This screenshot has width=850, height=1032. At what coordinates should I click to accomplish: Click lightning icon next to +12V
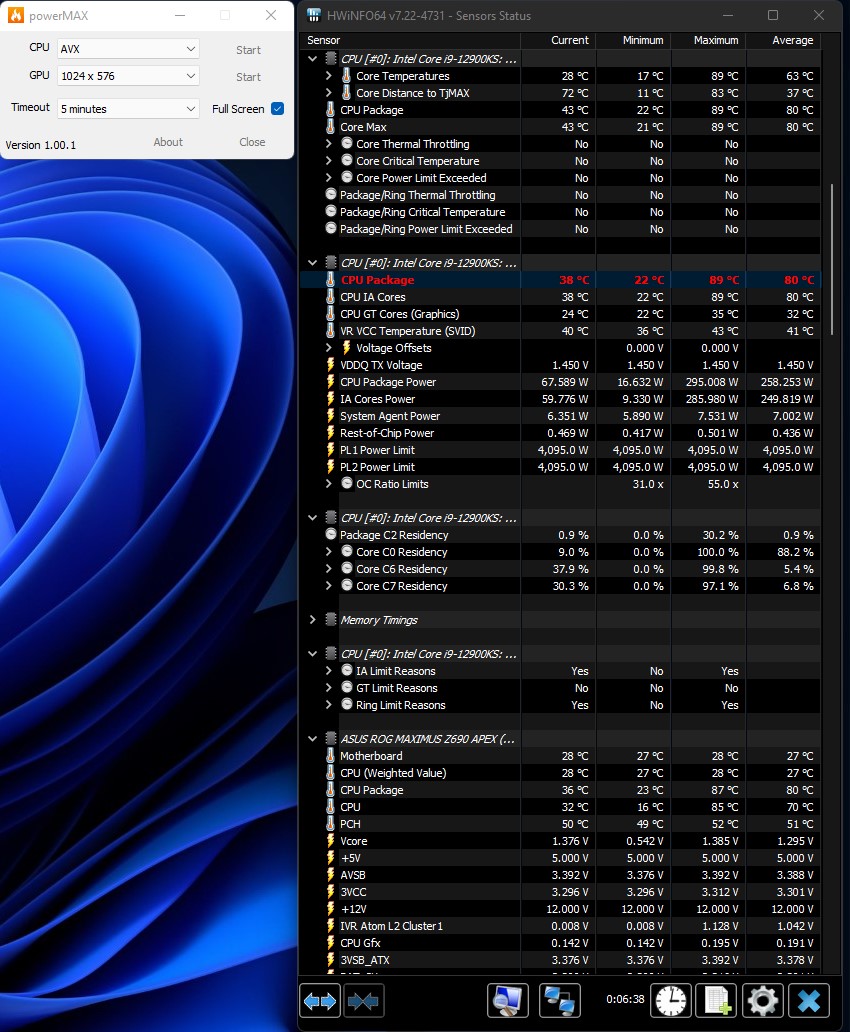(331, 908)
